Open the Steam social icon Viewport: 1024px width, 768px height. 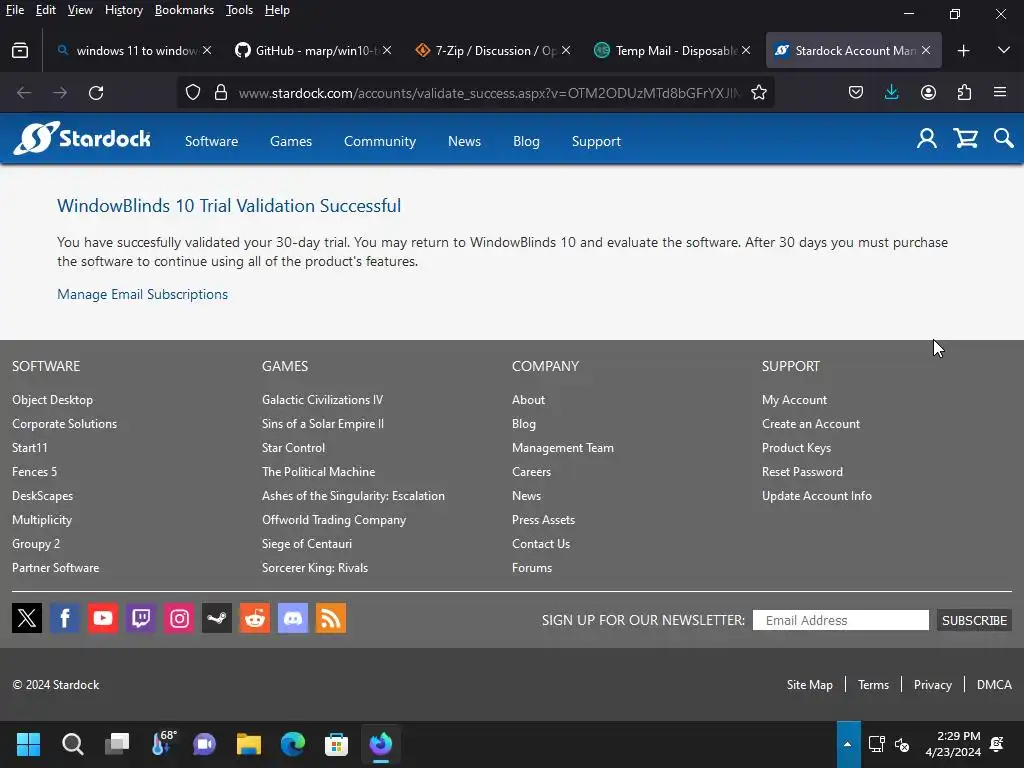click(x=217, y=618)
